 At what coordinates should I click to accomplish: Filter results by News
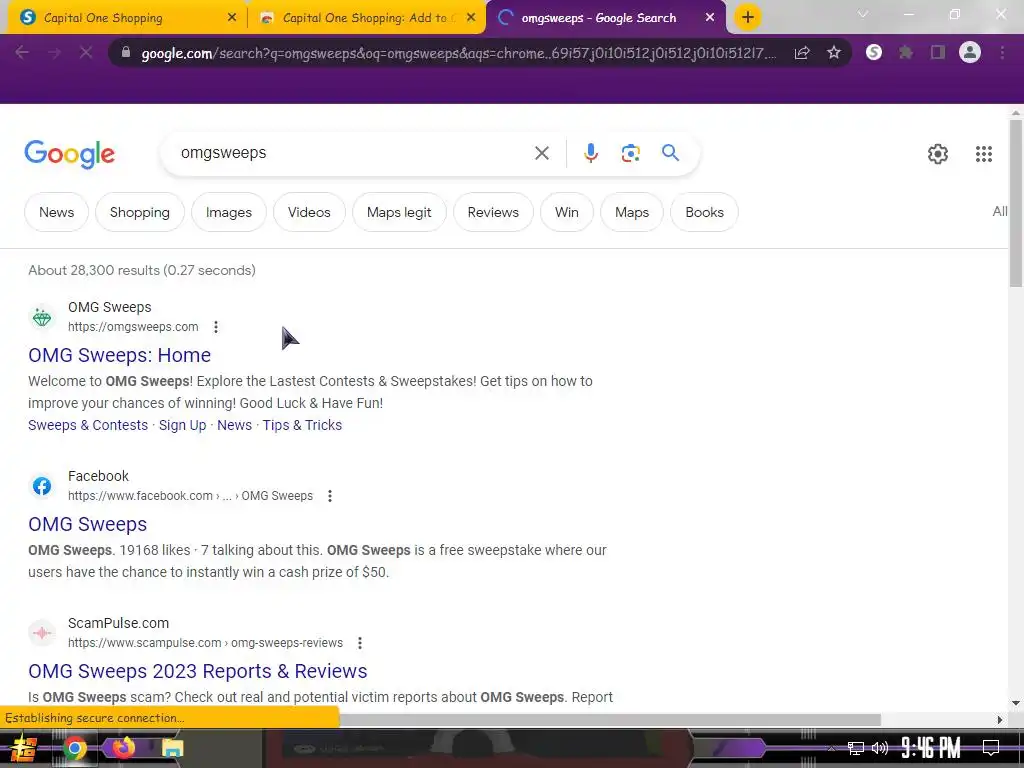56,212
